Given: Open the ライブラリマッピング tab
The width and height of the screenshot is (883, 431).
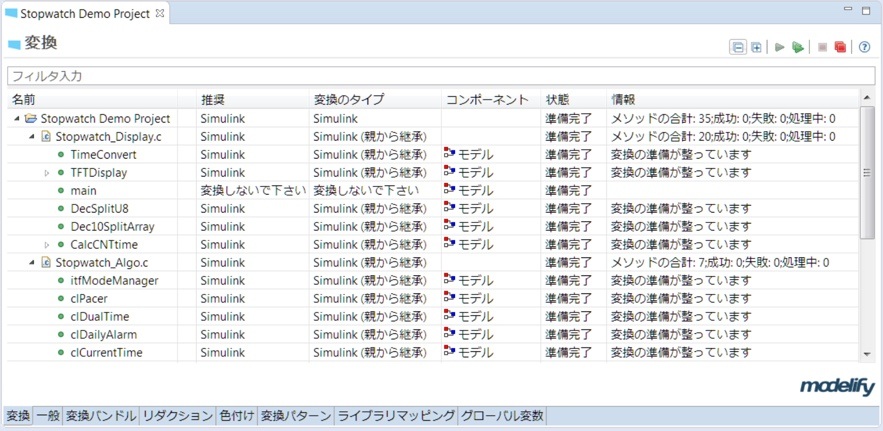Looking at the screenshot, I should (396, 416).
